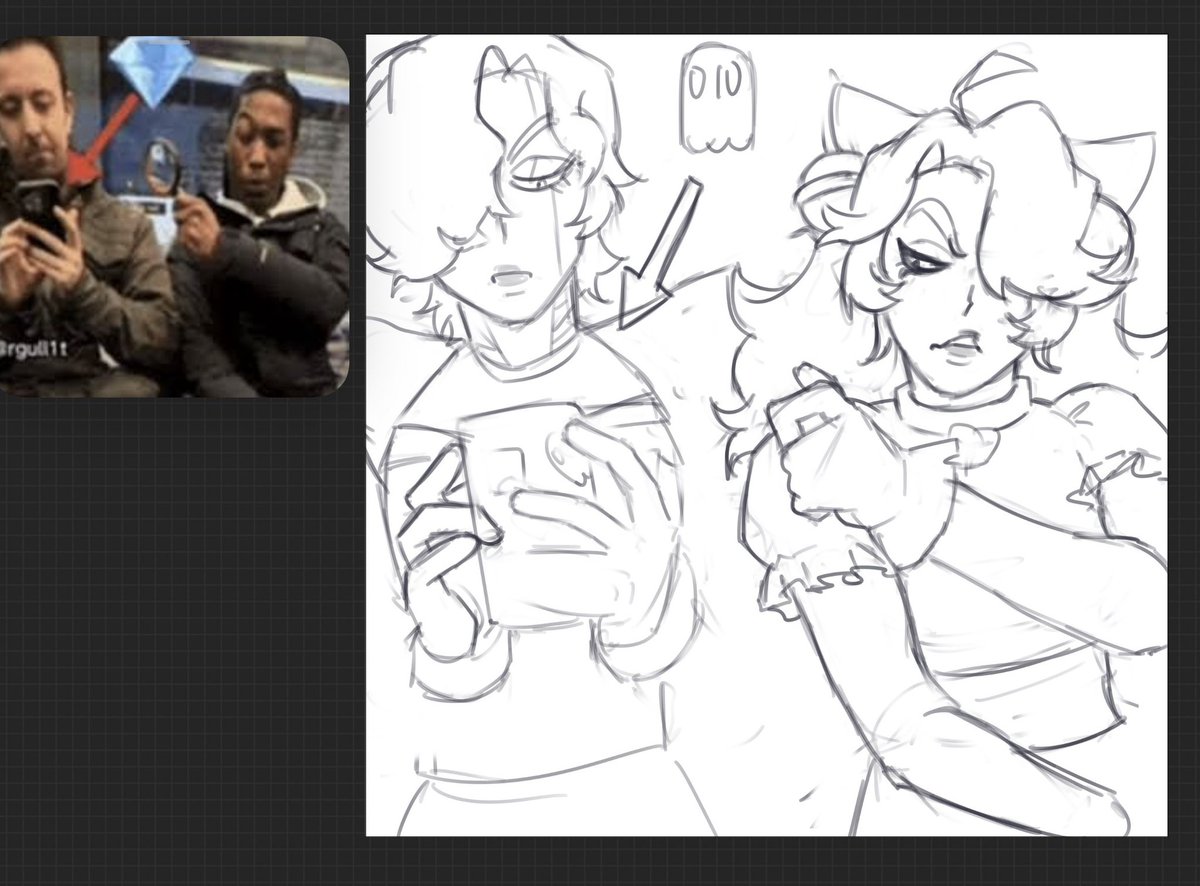1200x886 pixels.
Task: Select the subway meme reference photo
Action: 174,216
